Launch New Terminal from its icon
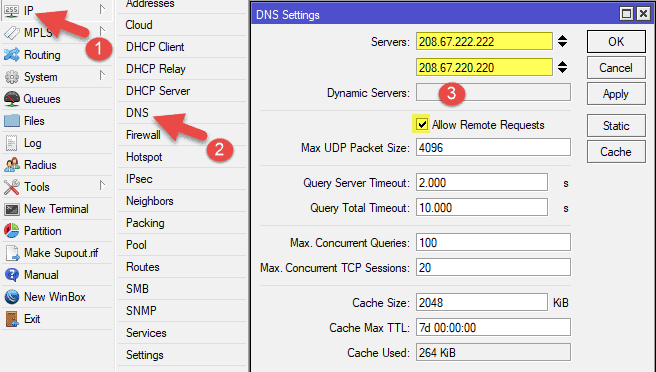Screen dimensions: 656x372 pos(11,209)
